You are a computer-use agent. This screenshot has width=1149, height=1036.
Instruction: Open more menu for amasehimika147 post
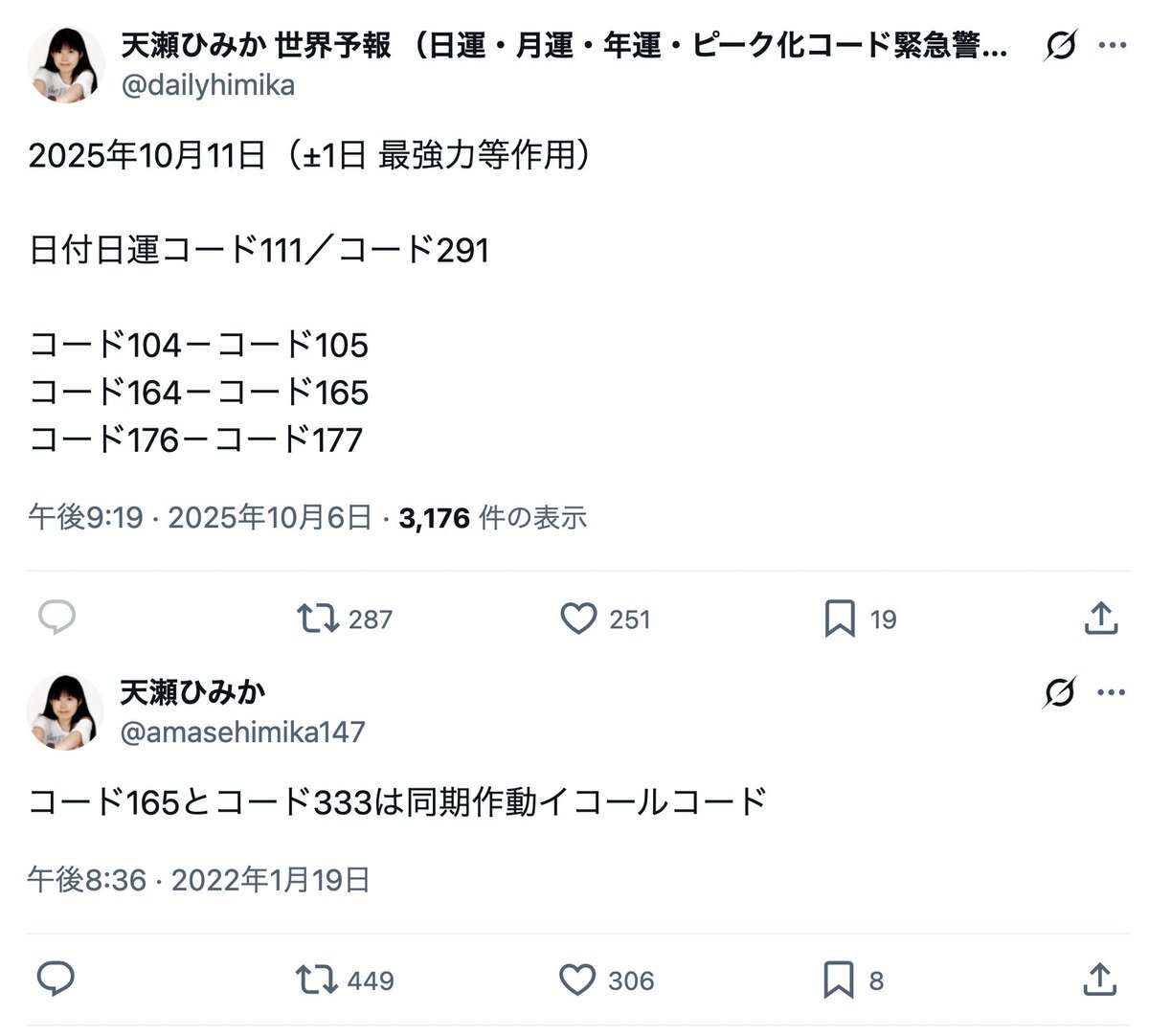(x=1111, y=692)
